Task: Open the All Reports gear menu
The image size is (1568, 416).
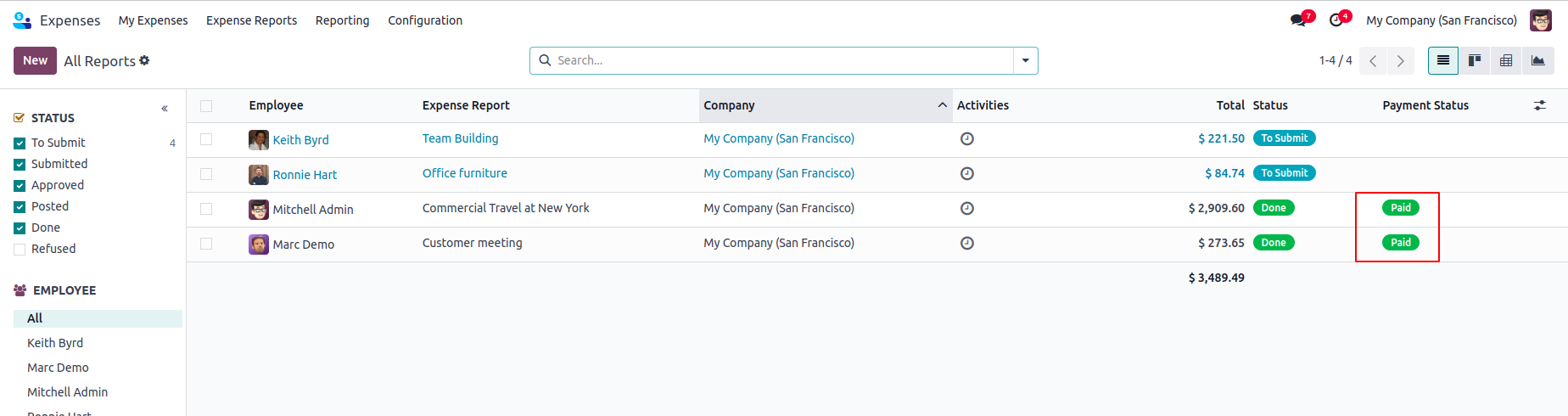Action: point(144,60)
